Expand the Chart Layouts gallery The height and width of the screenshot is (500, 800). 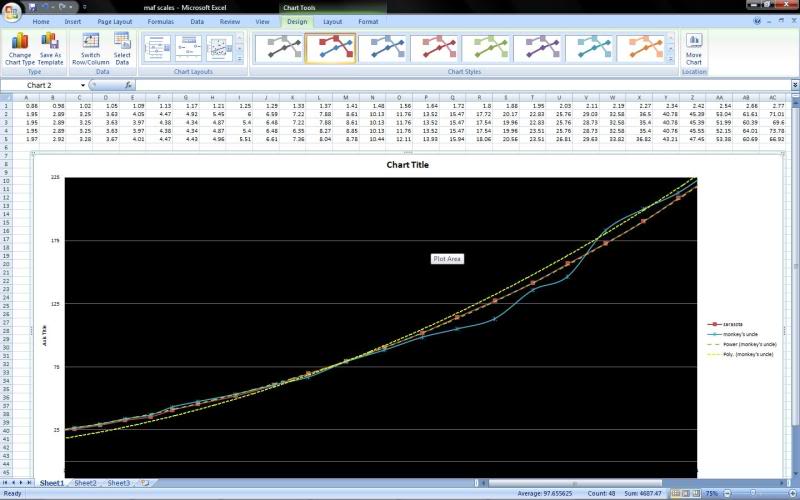tap(240, 59)
